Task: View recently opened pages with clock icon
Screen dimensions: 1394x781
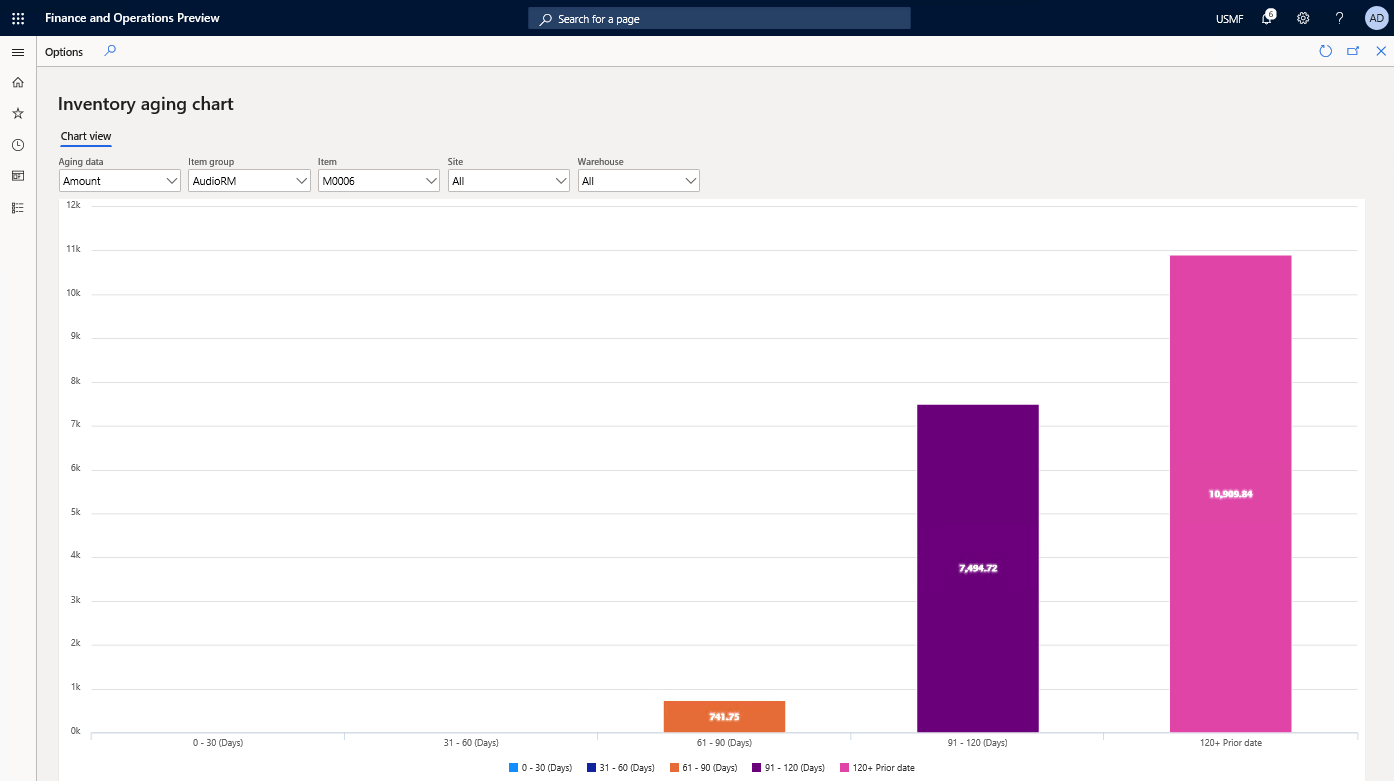Action: 17,144
